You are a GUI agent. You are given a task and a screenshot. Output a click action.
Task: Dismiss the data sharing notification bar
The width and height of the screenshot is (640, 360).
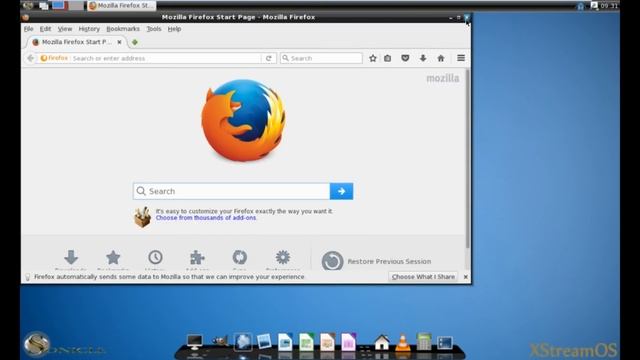[x=465, y=277]
